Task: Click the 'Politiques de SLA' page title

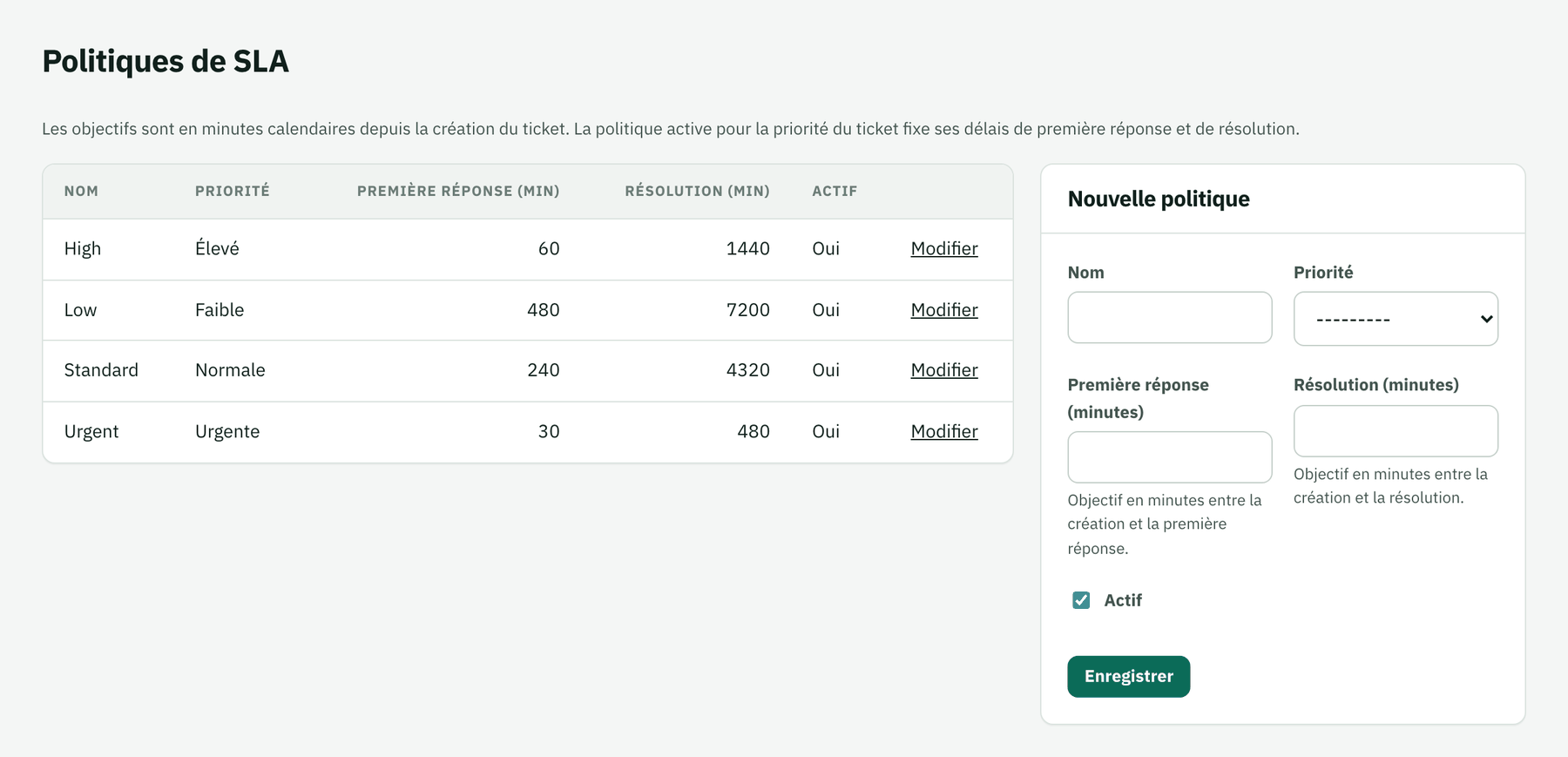Action: (166, 61)
